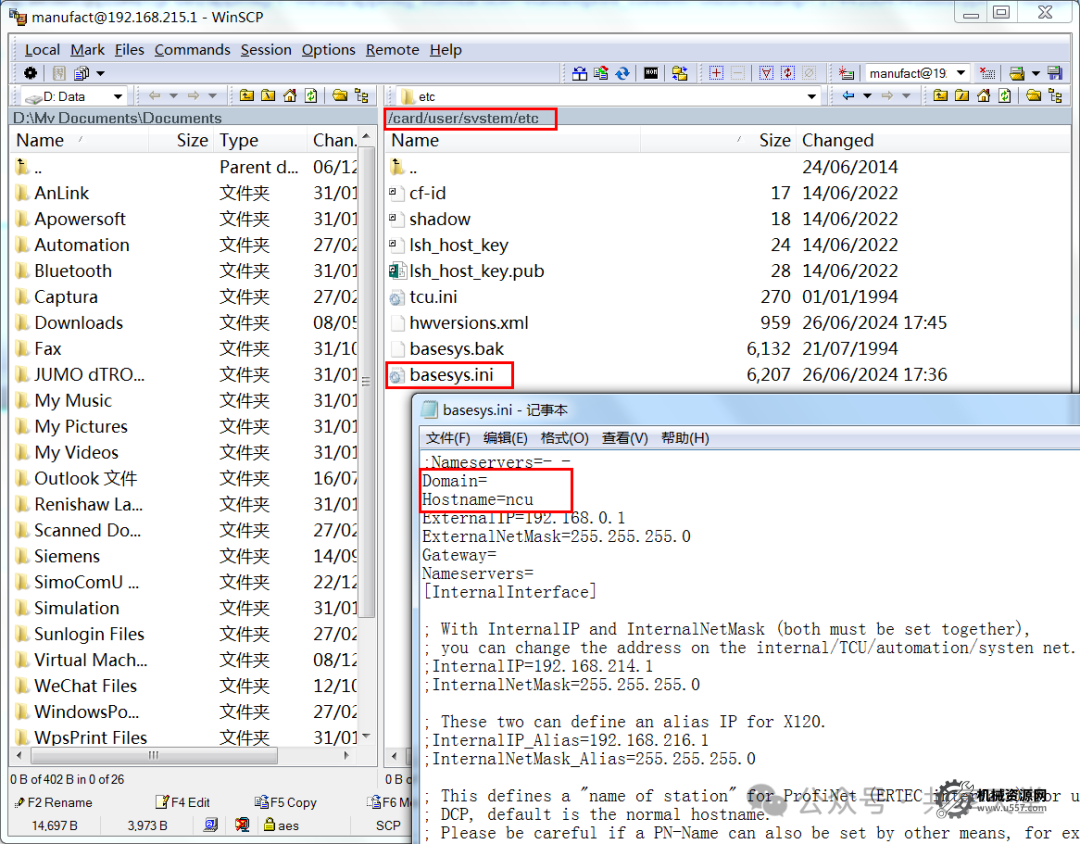Click the new session icon

pos(847,73)
